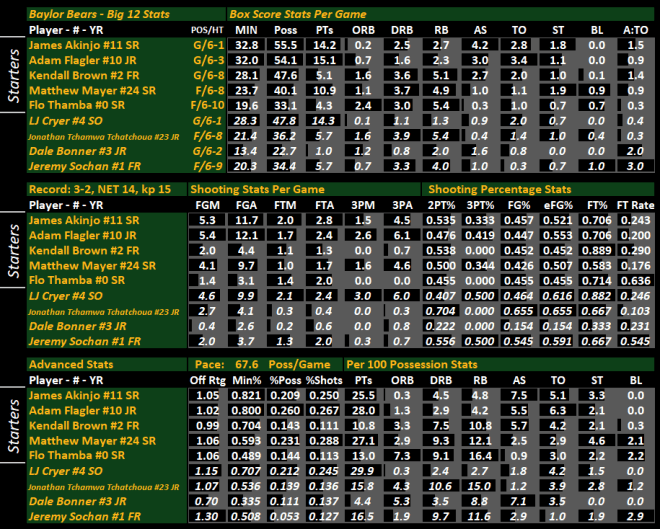
Task: Click Adam Flagler's FGA value 12.1
Action: click(x=247, y=236)
